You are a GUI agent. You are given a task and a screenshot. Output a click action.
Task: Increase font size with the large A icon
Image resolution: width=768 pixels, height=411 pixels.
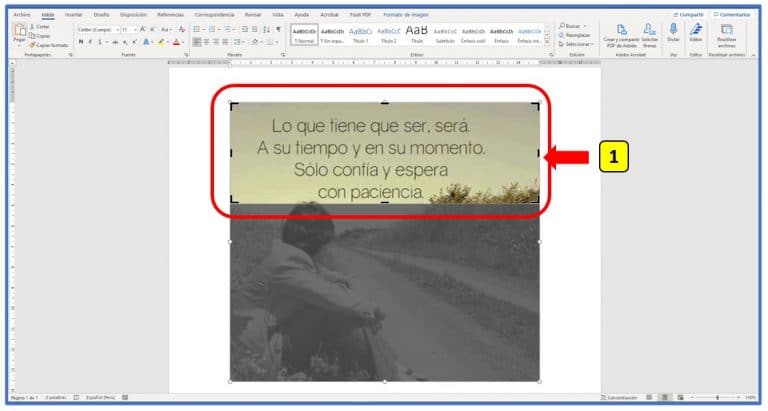(x=143, y=29)
